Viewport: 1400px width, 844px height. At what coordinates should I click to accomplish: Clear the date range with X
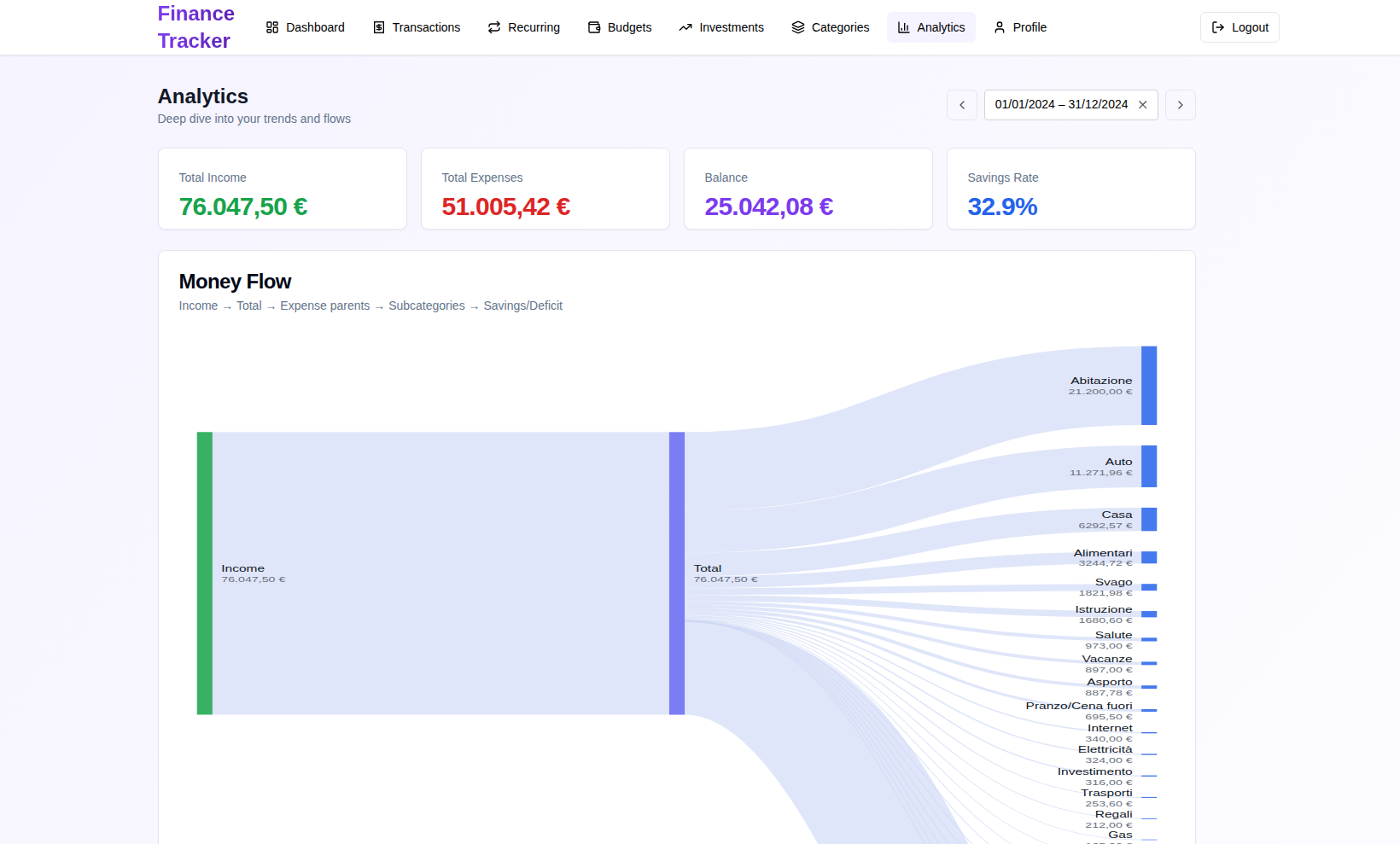tap(1143, 105)
